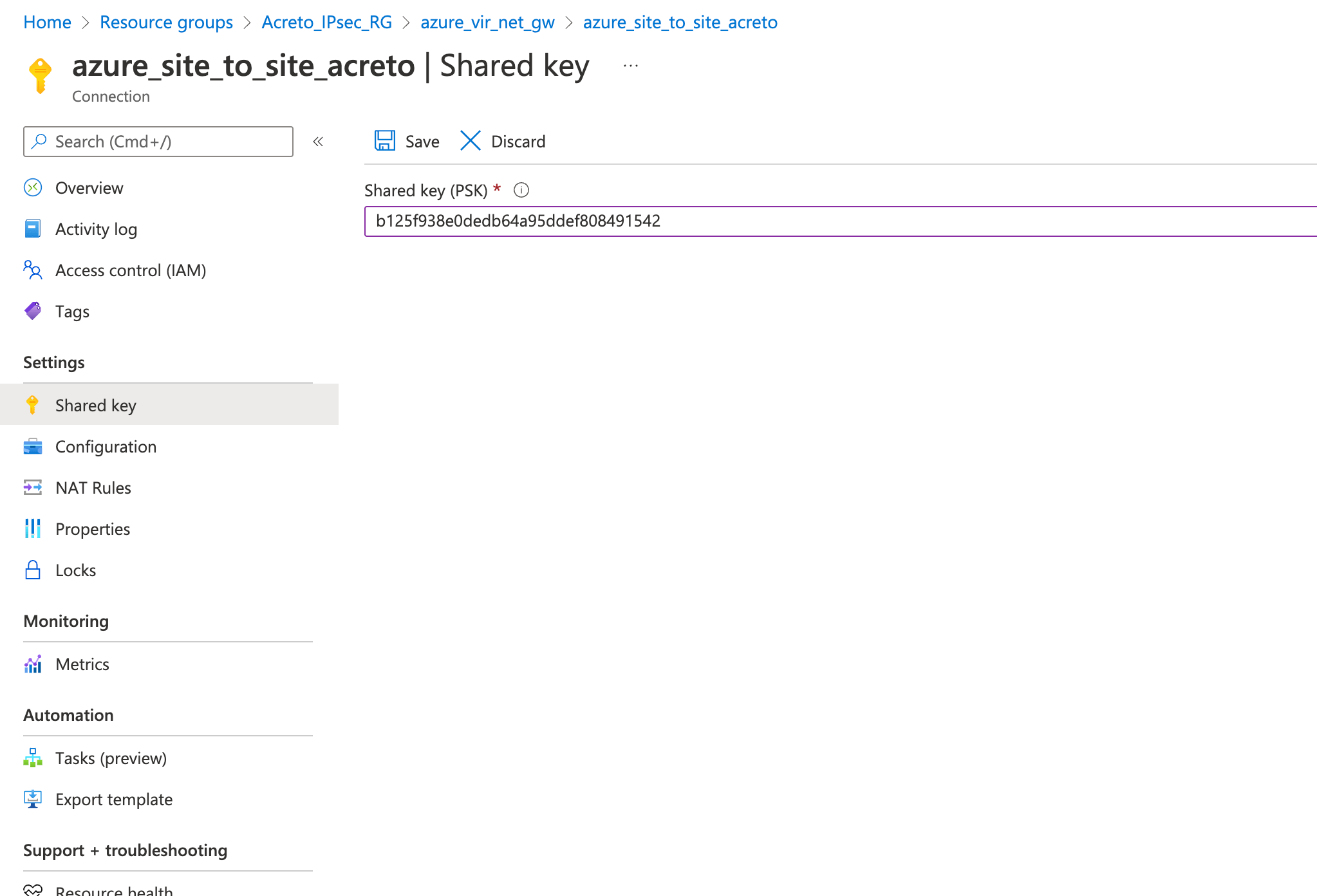Click the Metrics chart icon
The width and height of the screenshot is (1317, 896).
(33, 664)
